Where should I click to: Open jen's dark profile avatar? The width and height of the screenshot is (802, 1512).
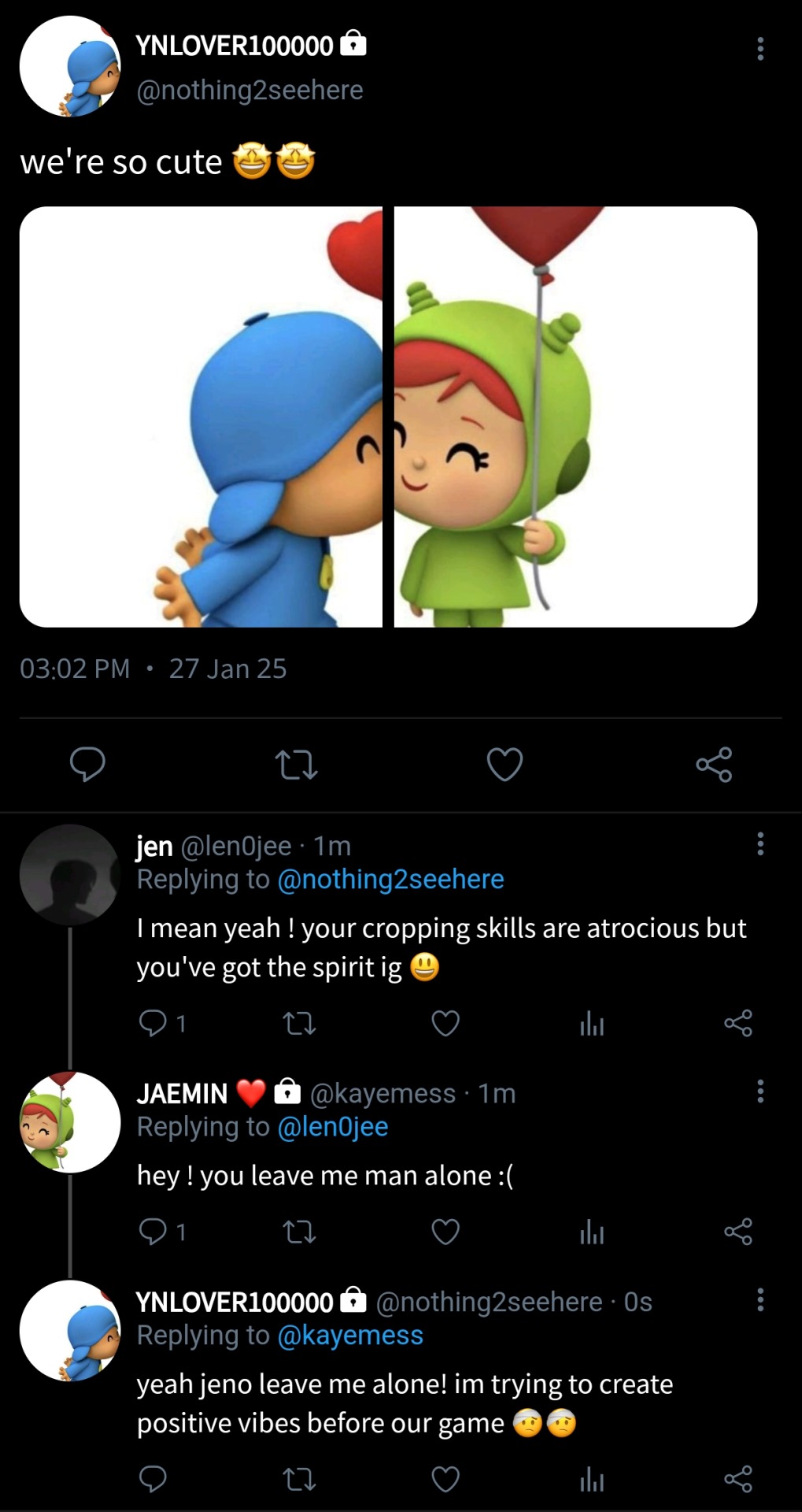click(x=70, y=874)
